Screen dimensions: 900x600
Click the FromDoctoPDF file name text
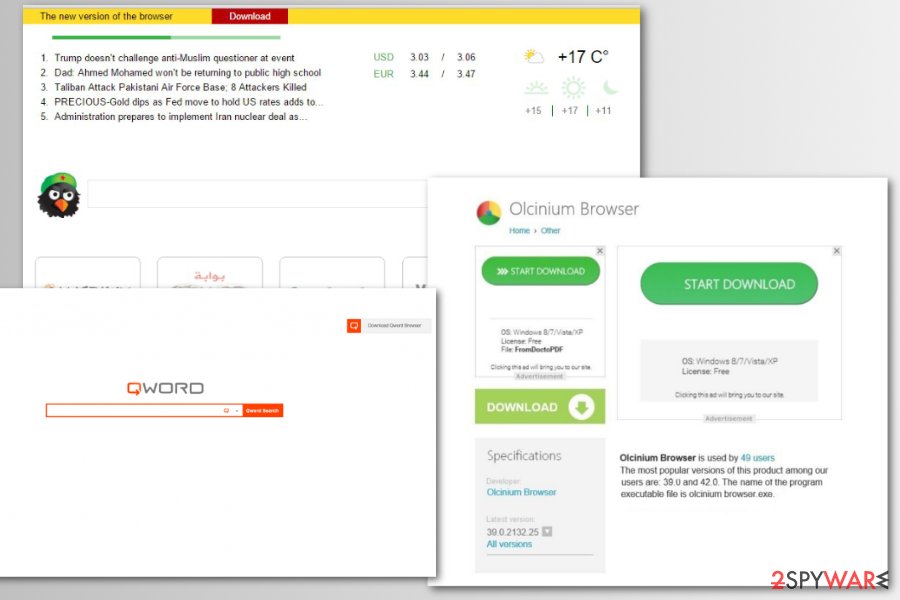(x=539, y=350)
